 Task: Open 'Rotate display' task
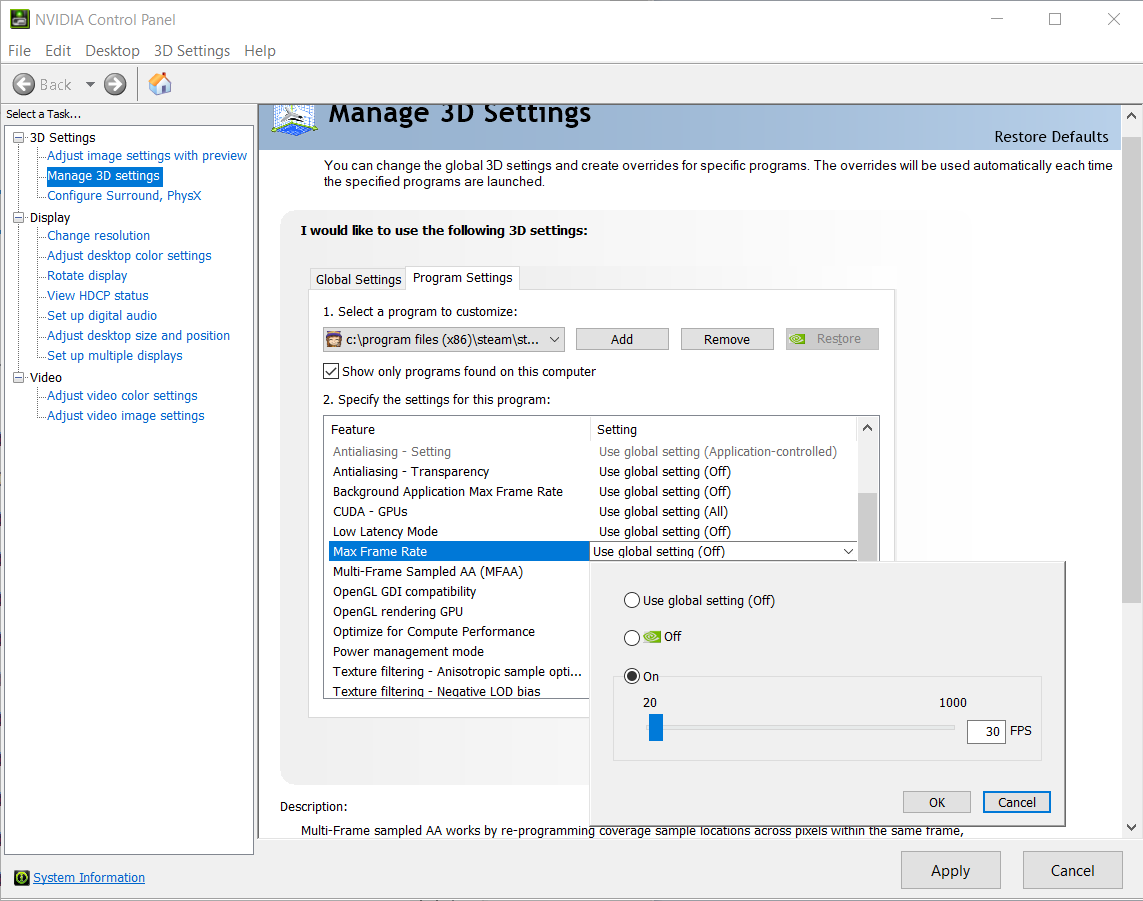tap(87, 276)
